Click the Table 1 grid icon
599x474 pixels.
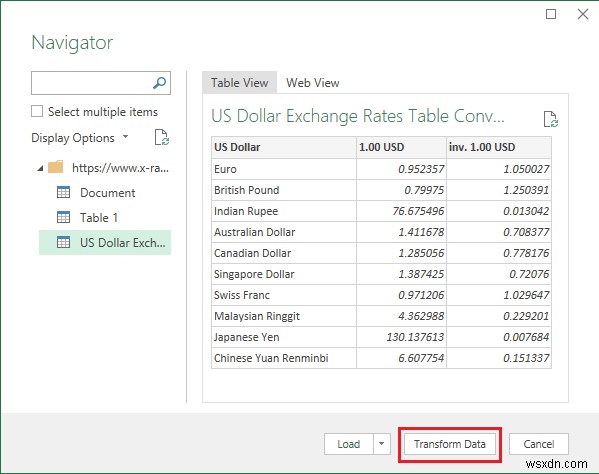tap(63, 217)
